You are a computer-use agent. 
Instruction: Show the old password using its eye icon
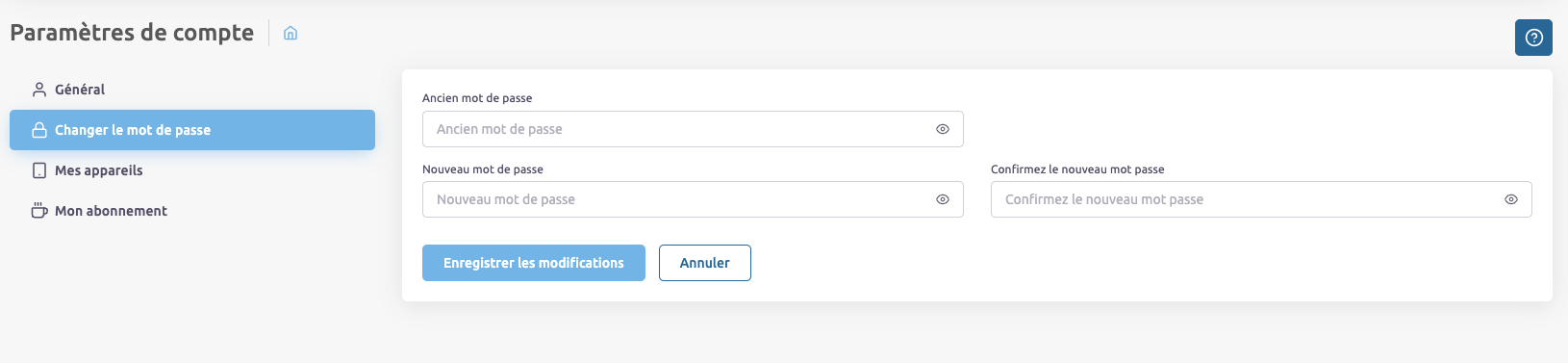point(943,129)
